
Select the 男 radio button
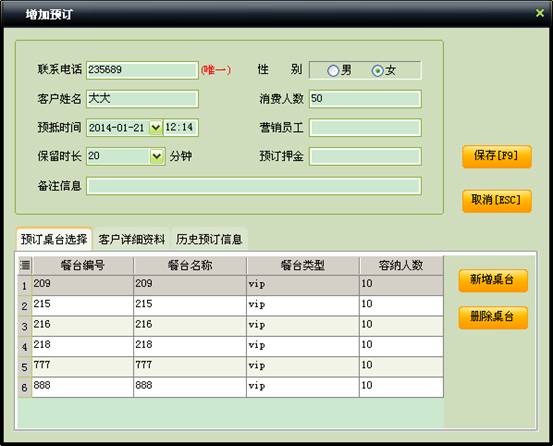(333, 71)
